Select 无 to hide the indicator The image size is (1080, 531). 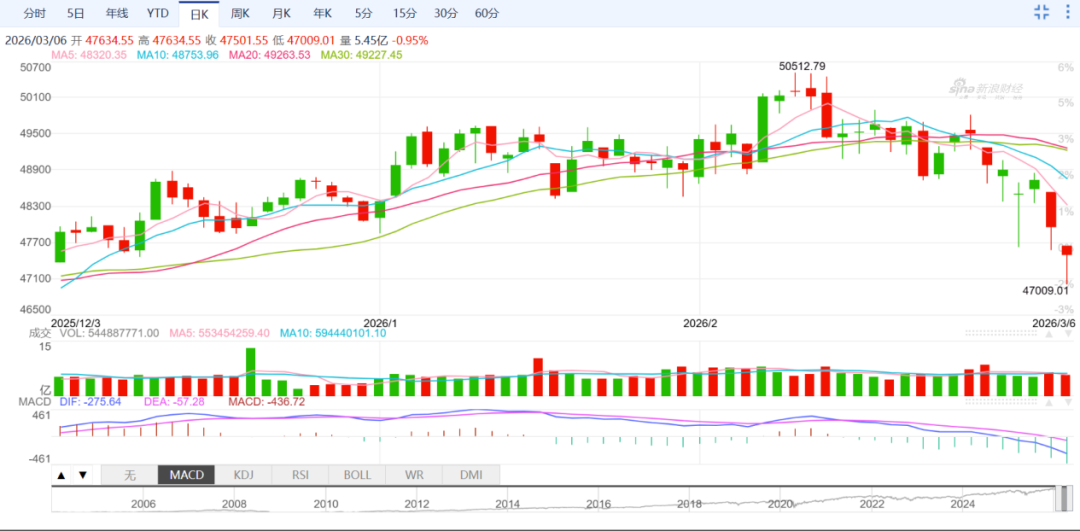tap(129, 475)
